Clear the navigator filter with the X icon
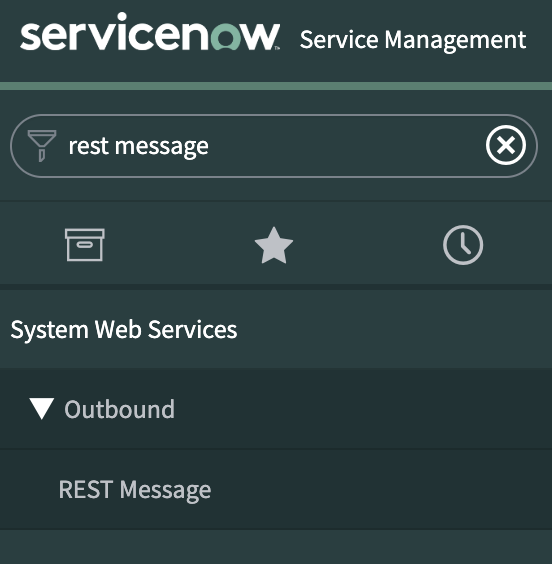 pos(506,145)
